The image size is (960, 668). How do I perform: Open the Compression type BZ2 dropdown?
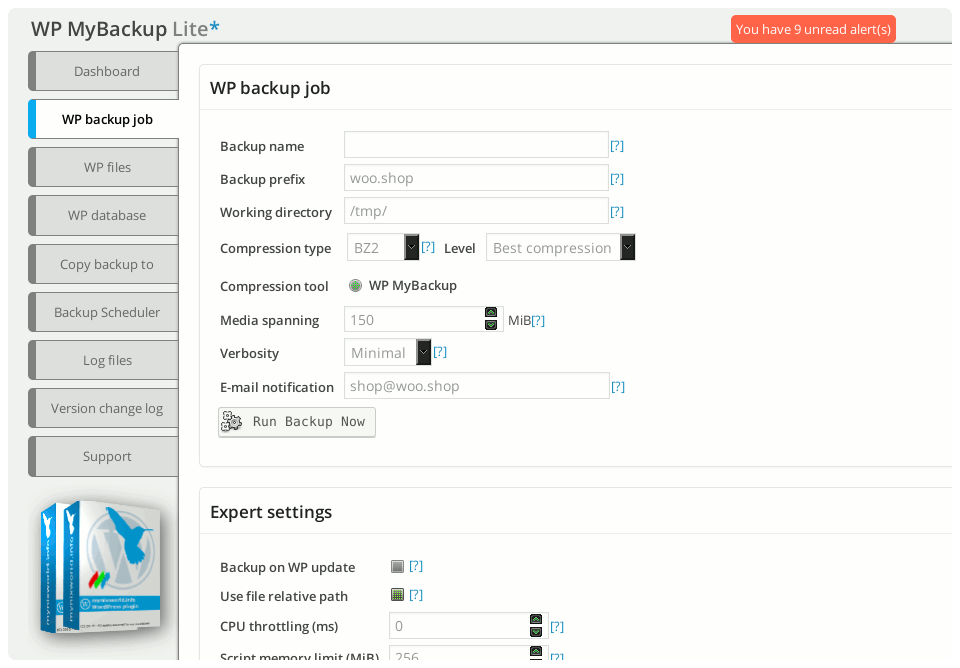[383, 247]
